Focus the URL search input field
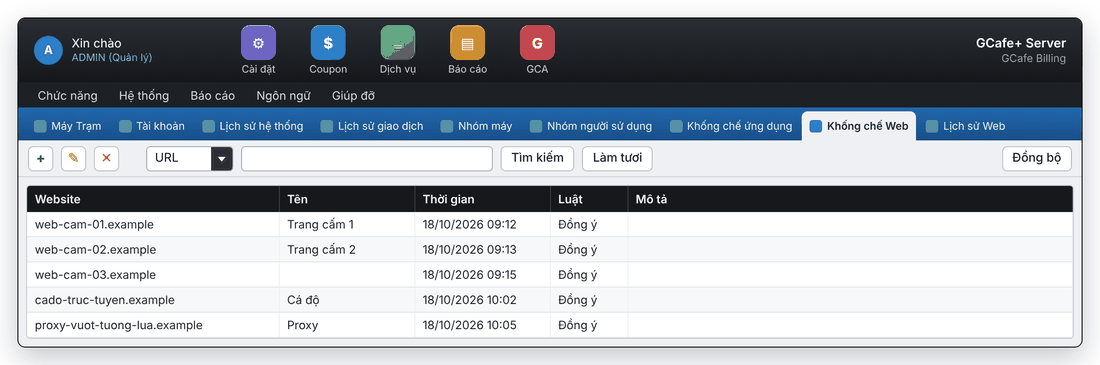Image resolution: width=1100 pixels, height=365 pixels. (367, 159)
